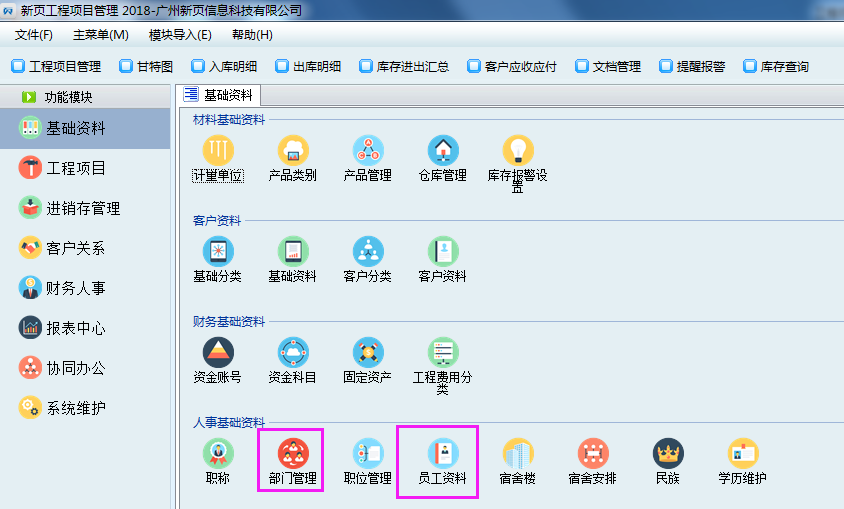Image resolution: width=844 pixels, height=509 pixels.
Task: Open 工程费用分类 icon
Action: pos(443,352)
